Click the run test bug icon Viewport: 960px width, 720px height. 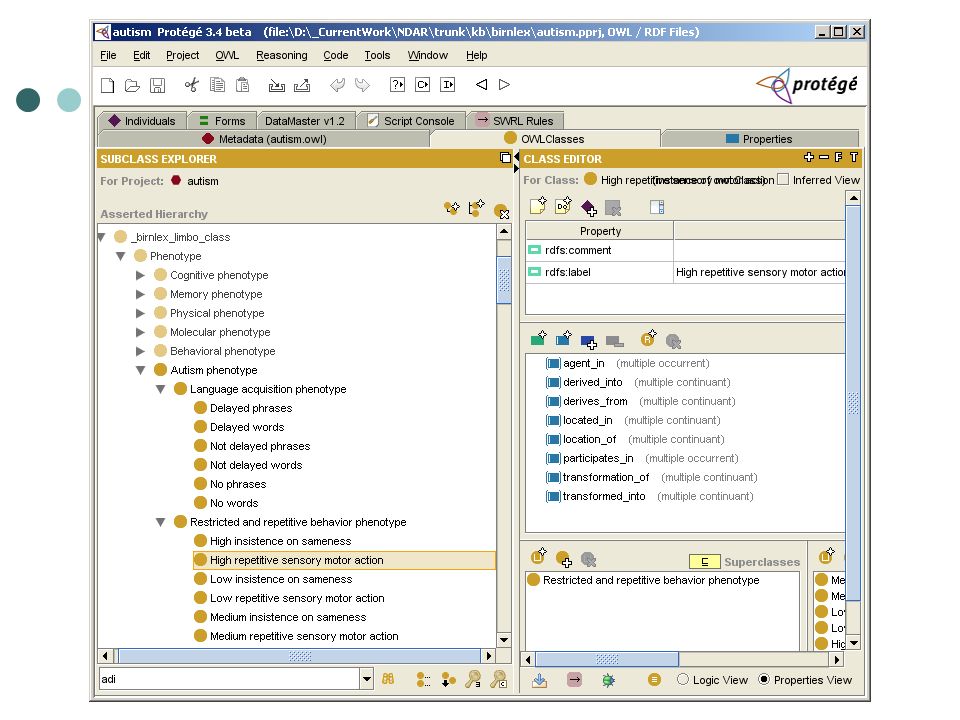pyautogui.click(x=608, y=680)
